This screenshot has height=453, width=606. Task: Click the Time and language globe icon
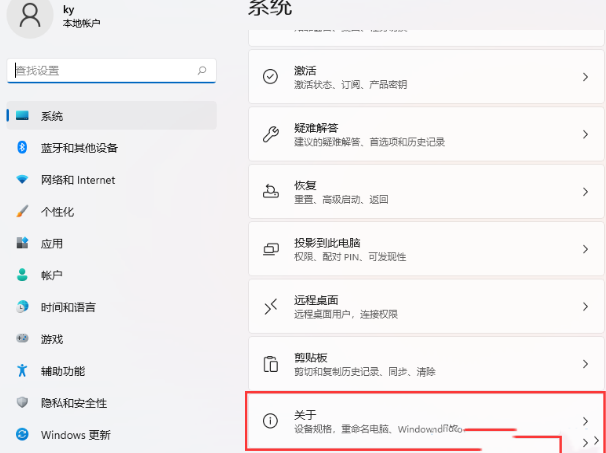[21, 307]
